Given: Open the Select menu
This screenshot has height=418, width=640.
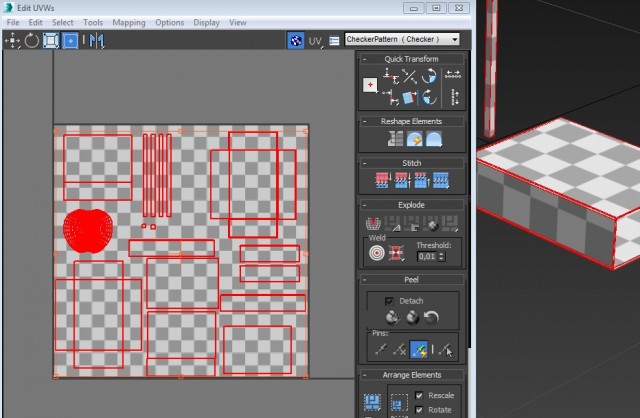Looking at the screenshot, I should click(x=62, y=22).
